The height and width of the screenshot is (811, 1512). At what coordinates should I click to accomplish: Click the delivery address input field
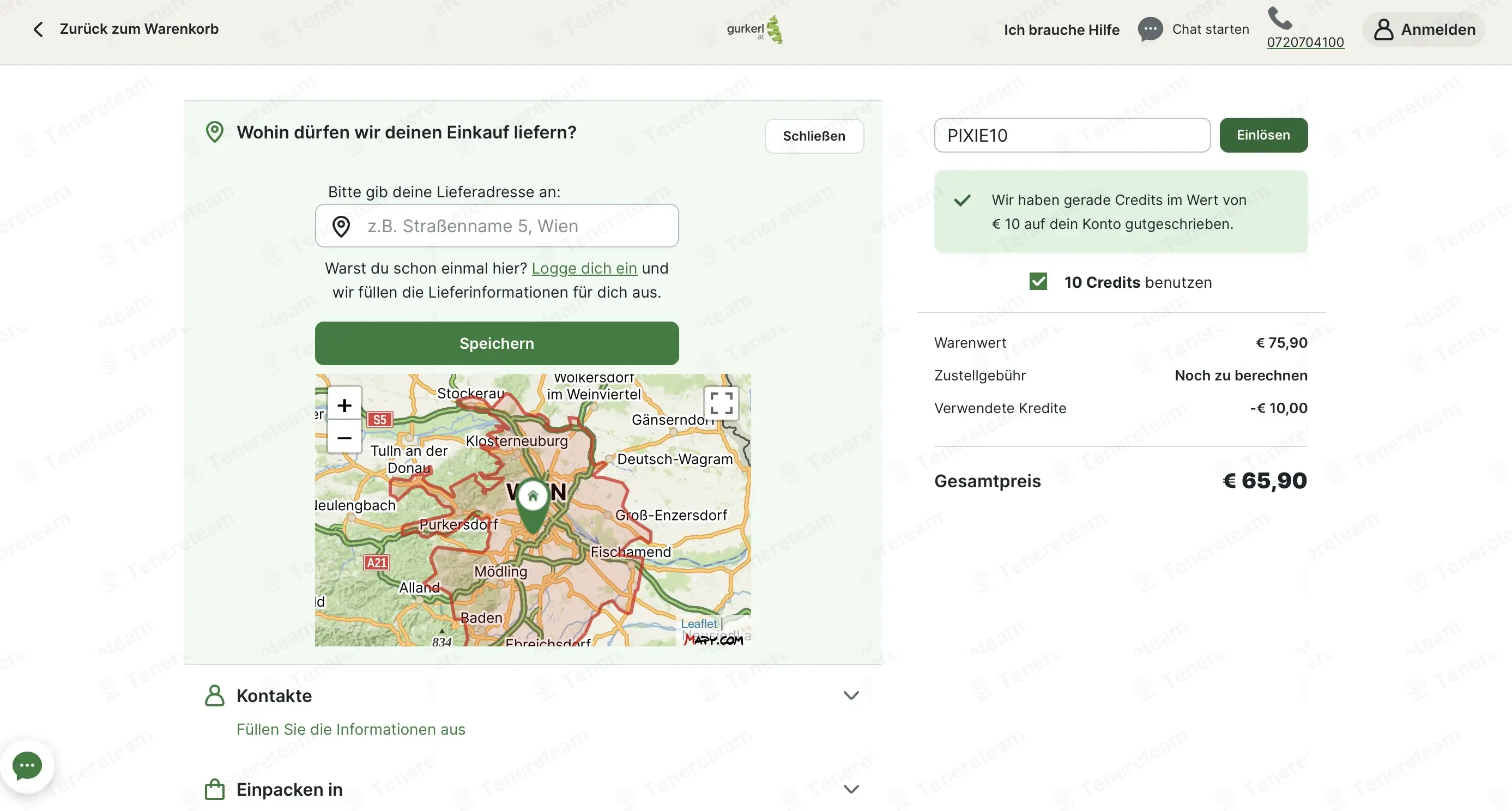[x=497, y=226]
